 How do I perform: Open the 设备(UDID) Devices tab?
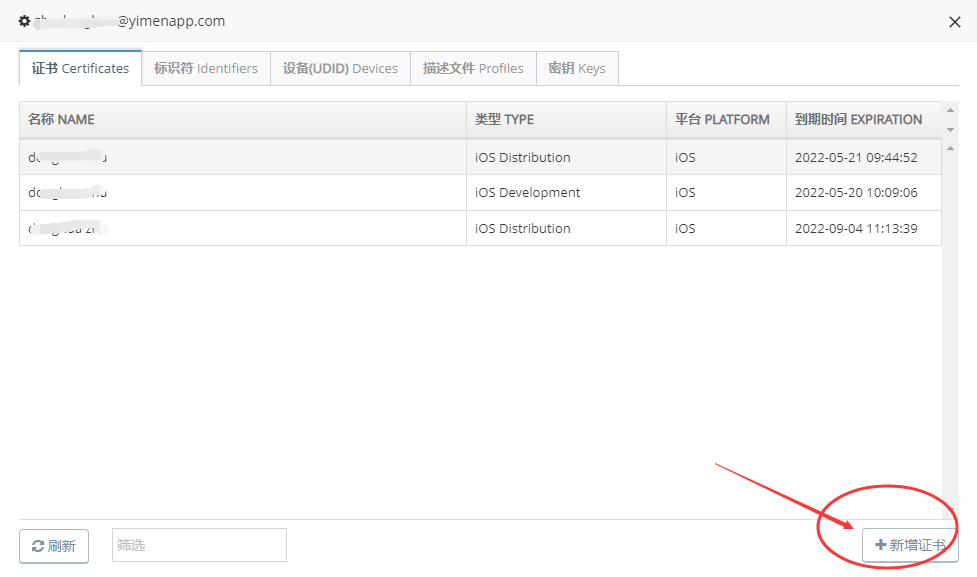pos(340,68)
